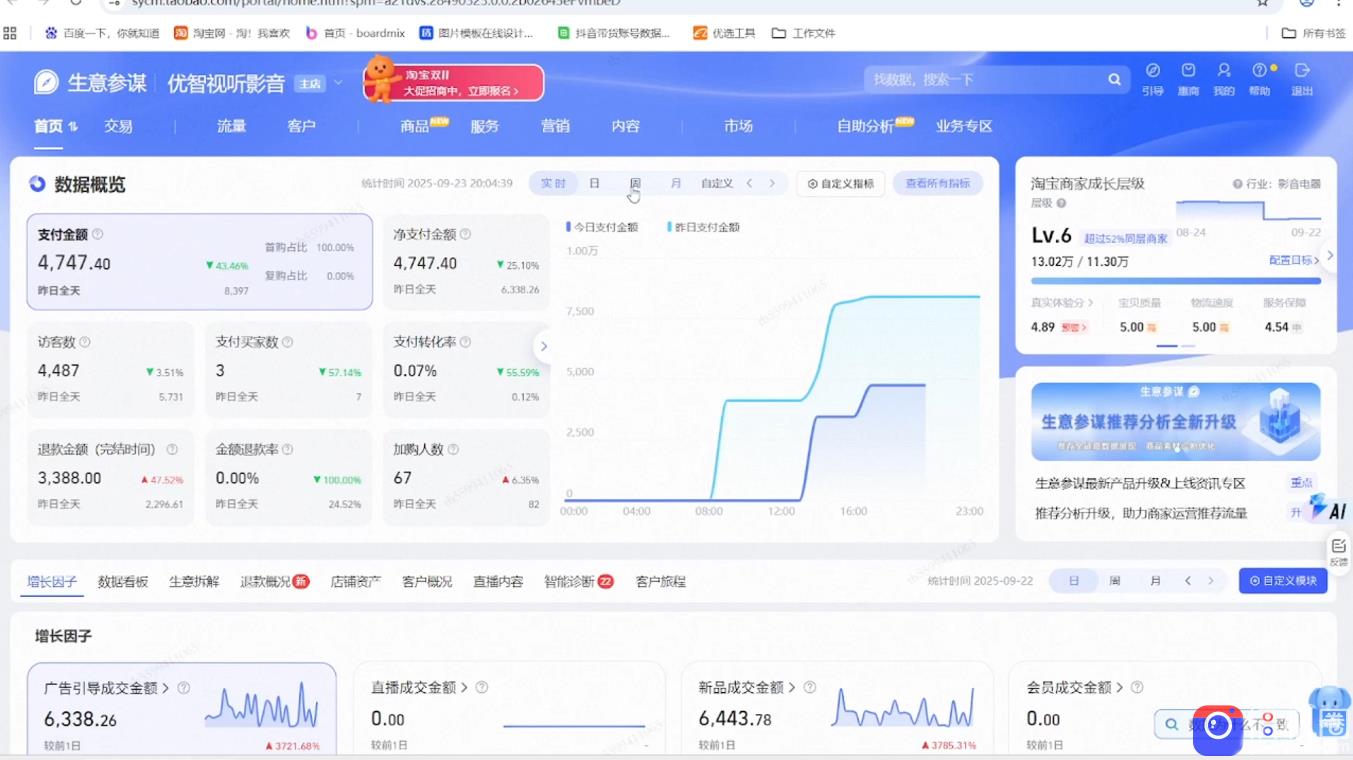Click the 自定义模块 button

[1283, 581]
